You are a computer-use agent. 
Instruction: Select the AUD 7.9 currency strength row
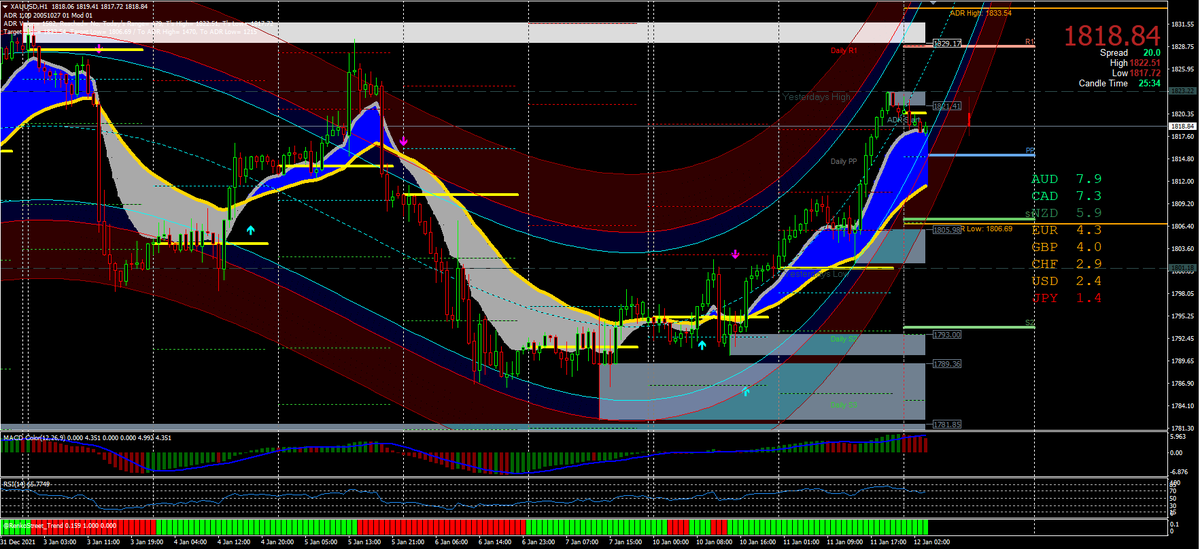tap(1066, 178)
